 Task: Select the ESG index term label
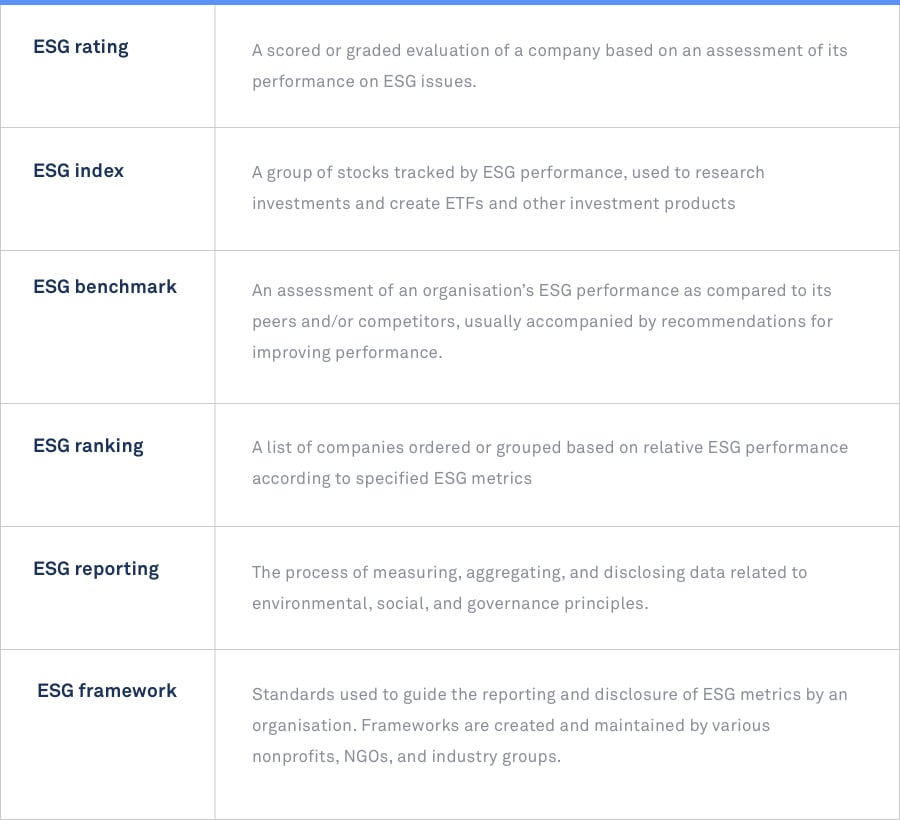(x=79, y=170)
